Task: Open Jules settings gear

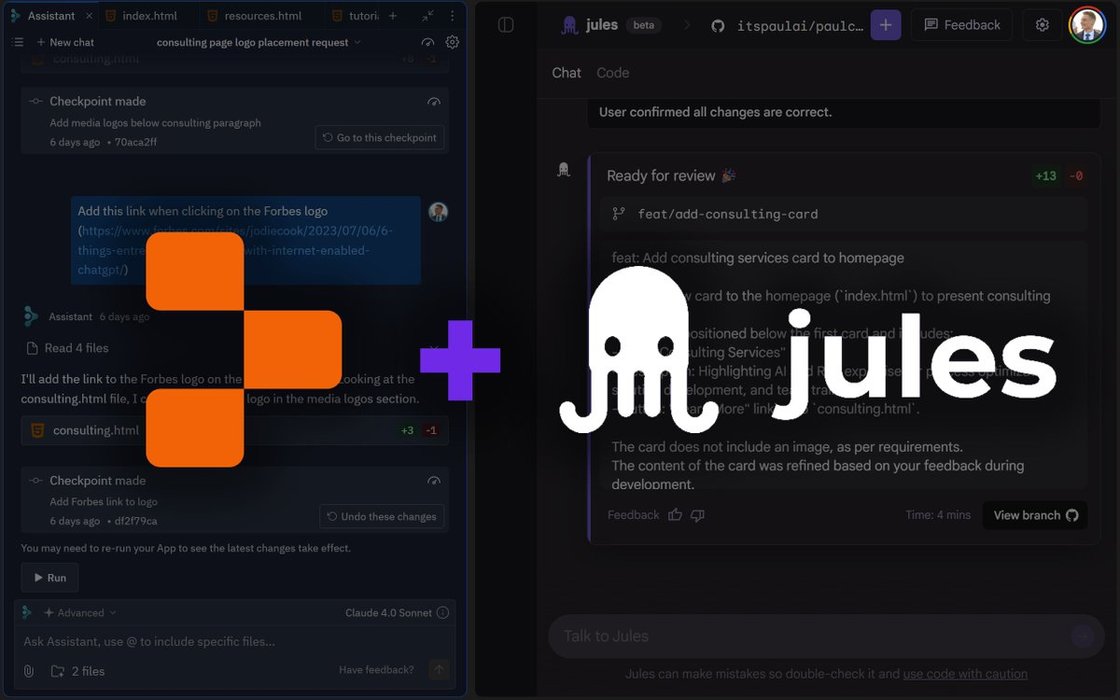Action: pyautogui.click(x=1042, y=25)
